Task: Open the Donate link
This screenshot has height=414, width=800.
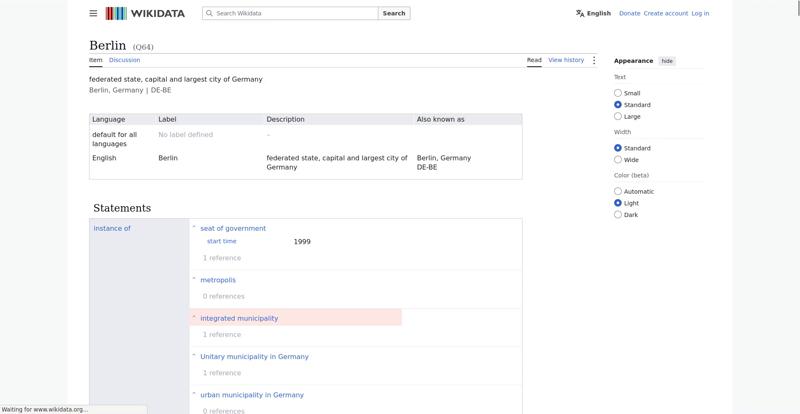Action: (x=630, y=13)
